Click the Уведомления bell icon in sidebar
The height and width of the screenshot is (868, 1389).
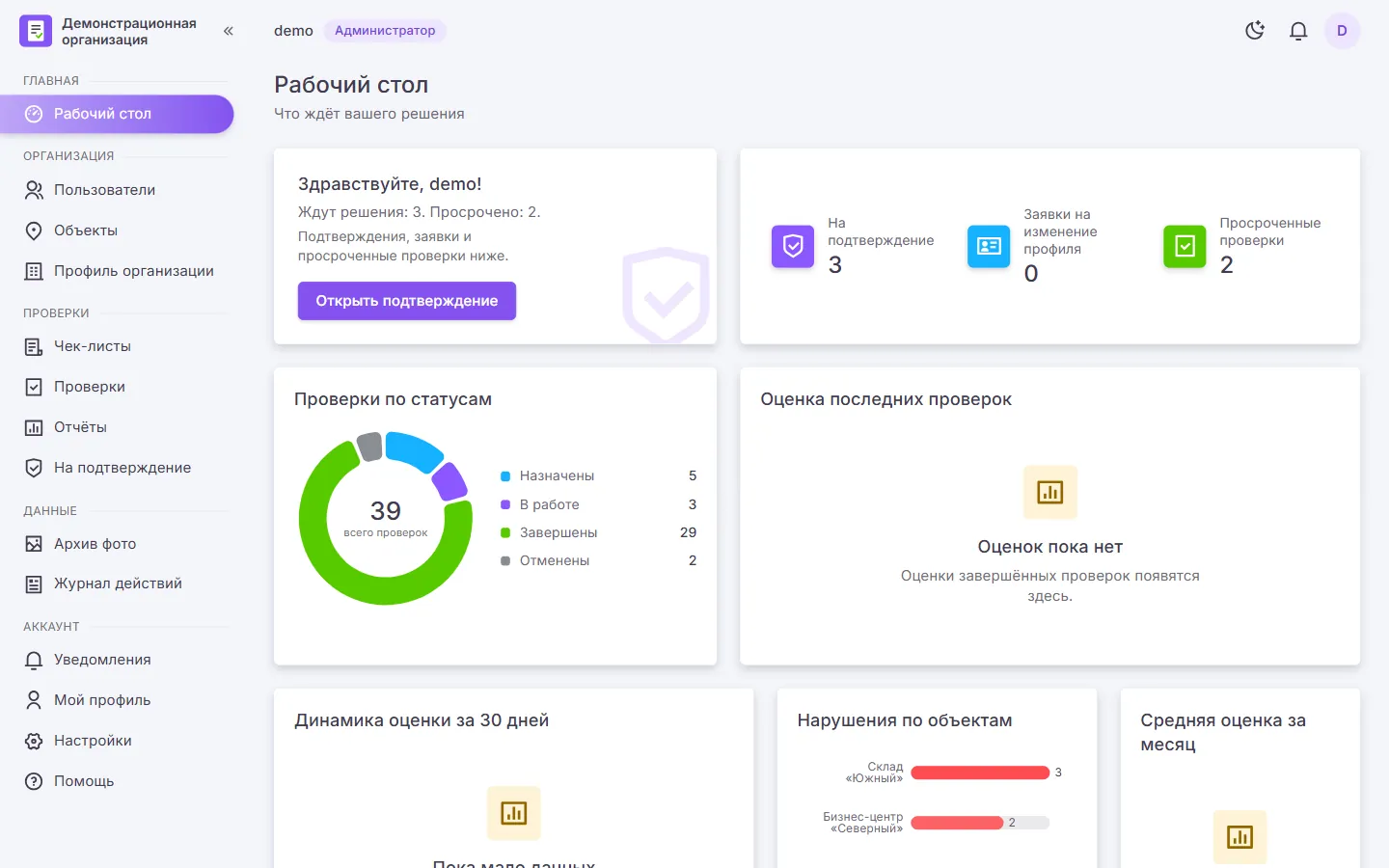click(x=34, y=660)
